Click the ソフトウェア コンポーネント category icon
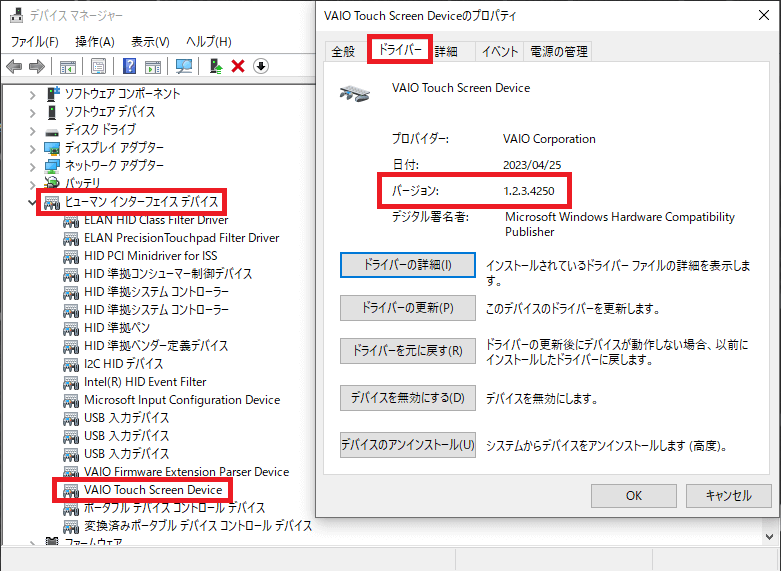Screen dimensions: 781x571 point(52,94)
